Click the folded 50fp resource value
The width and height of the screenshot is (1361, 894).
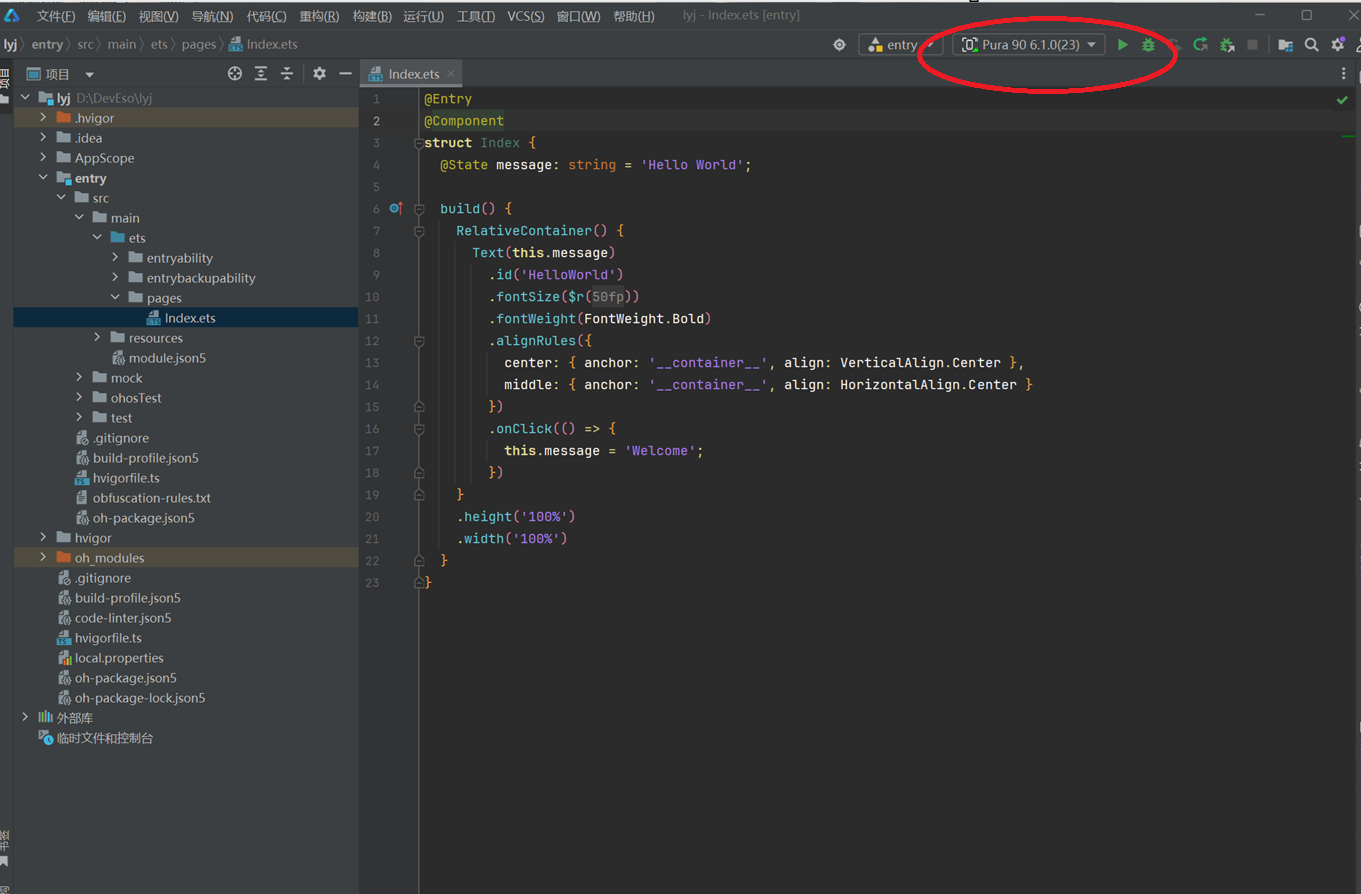[608, 297]
